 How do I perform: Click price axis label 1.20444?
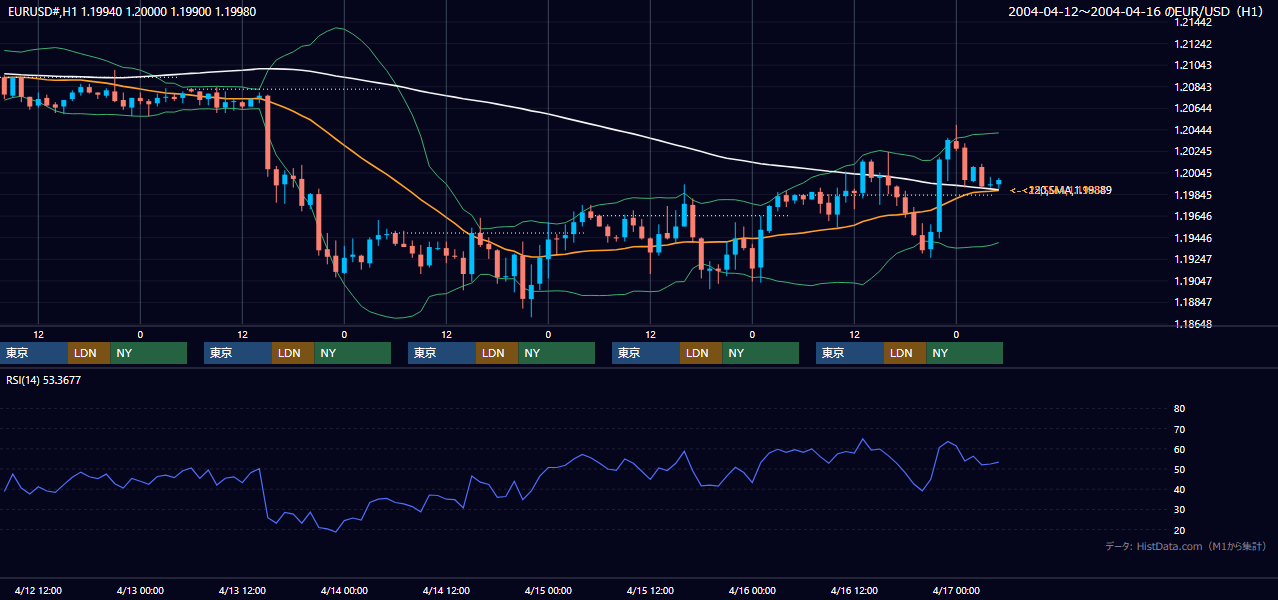click(x=1194, y=130)
